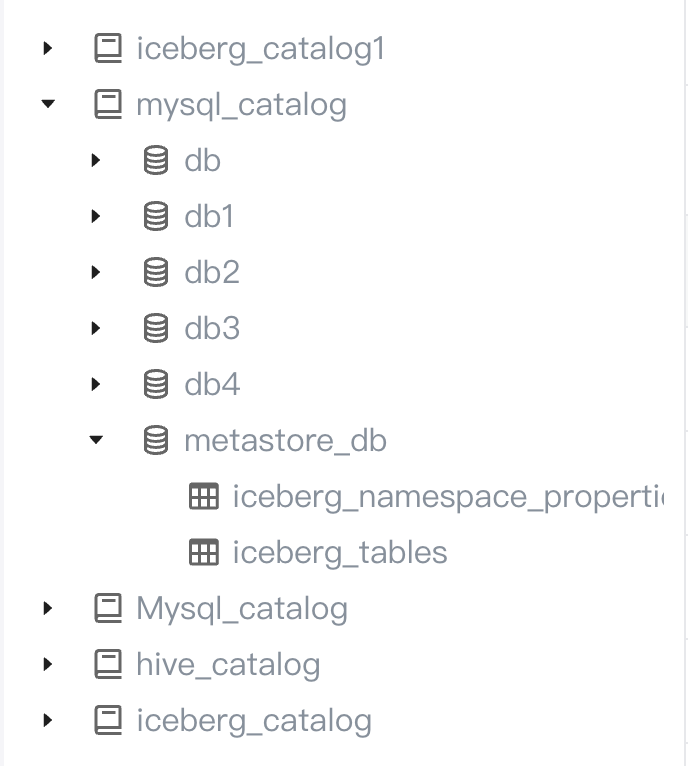Collapse the metastore_db database node
The height and width of the screenshot is (766, 688).
(96, 440)
